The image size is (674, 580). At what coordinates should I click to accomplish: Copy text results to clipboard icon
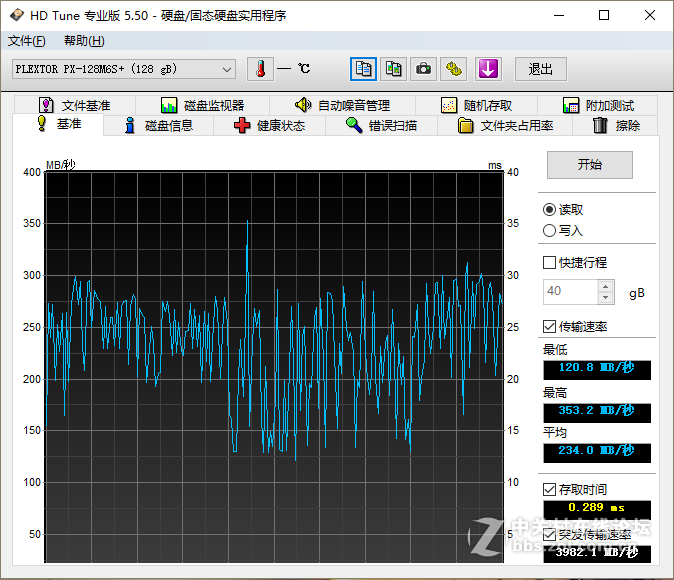pyautogui.click(x=363, y=69)
